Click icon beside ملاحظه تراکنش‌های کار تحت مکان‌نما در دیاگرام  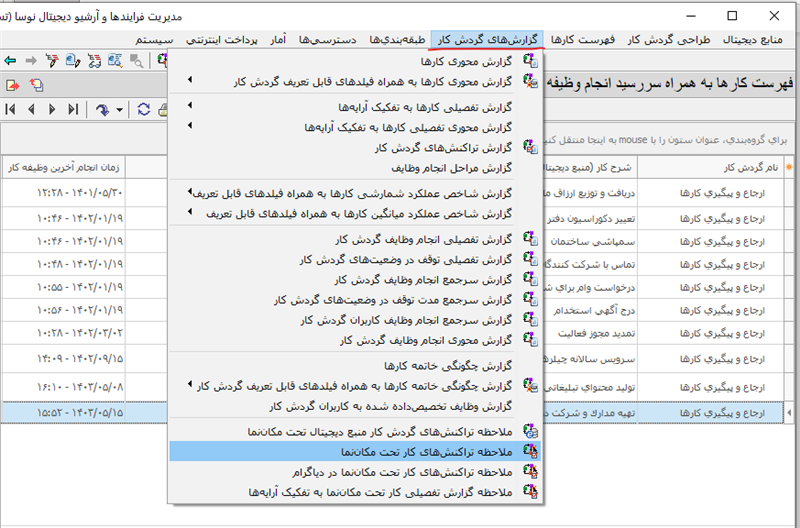pos(529,472)
